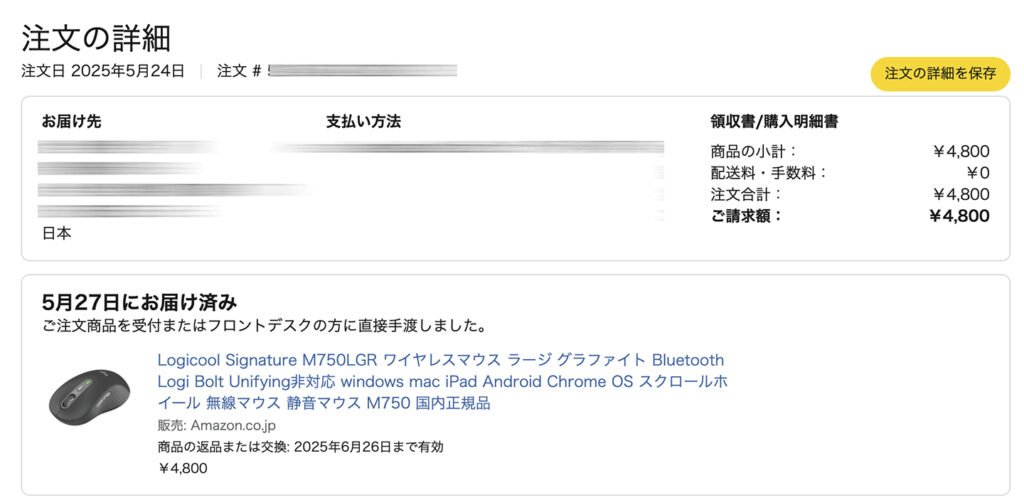1024x500 pixels.
Task: Open the Logicool Signature M750LGR product link
Action: tap(442, 381)
